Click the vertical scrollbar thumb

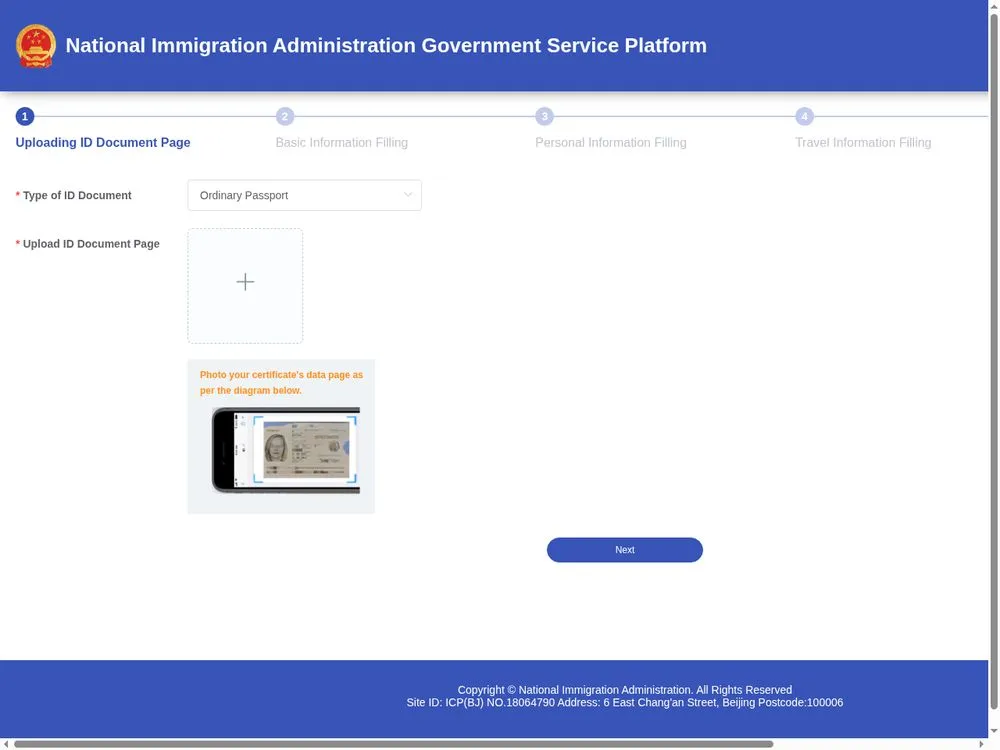[994, 360]
